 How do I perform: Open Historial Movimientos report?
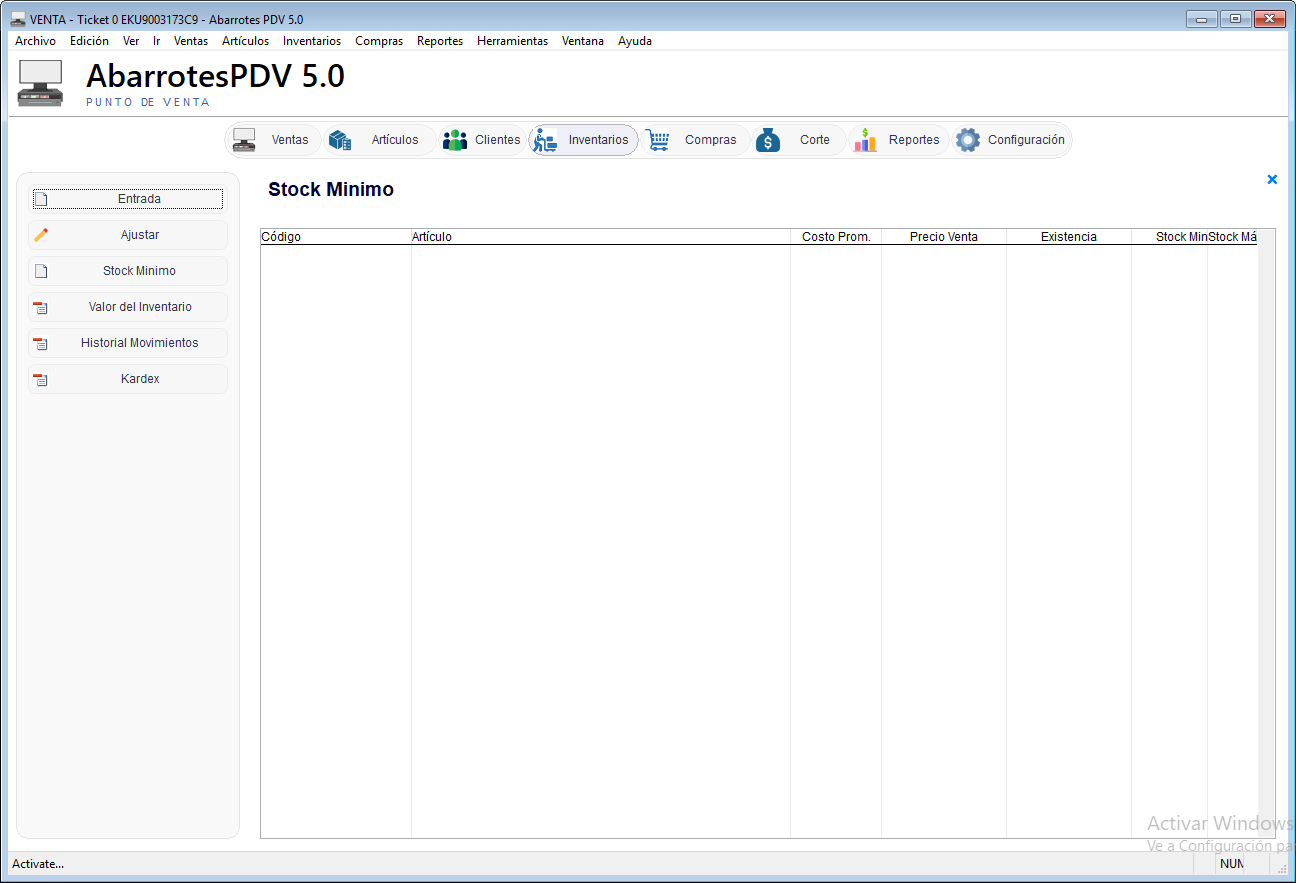click(128, 343)
